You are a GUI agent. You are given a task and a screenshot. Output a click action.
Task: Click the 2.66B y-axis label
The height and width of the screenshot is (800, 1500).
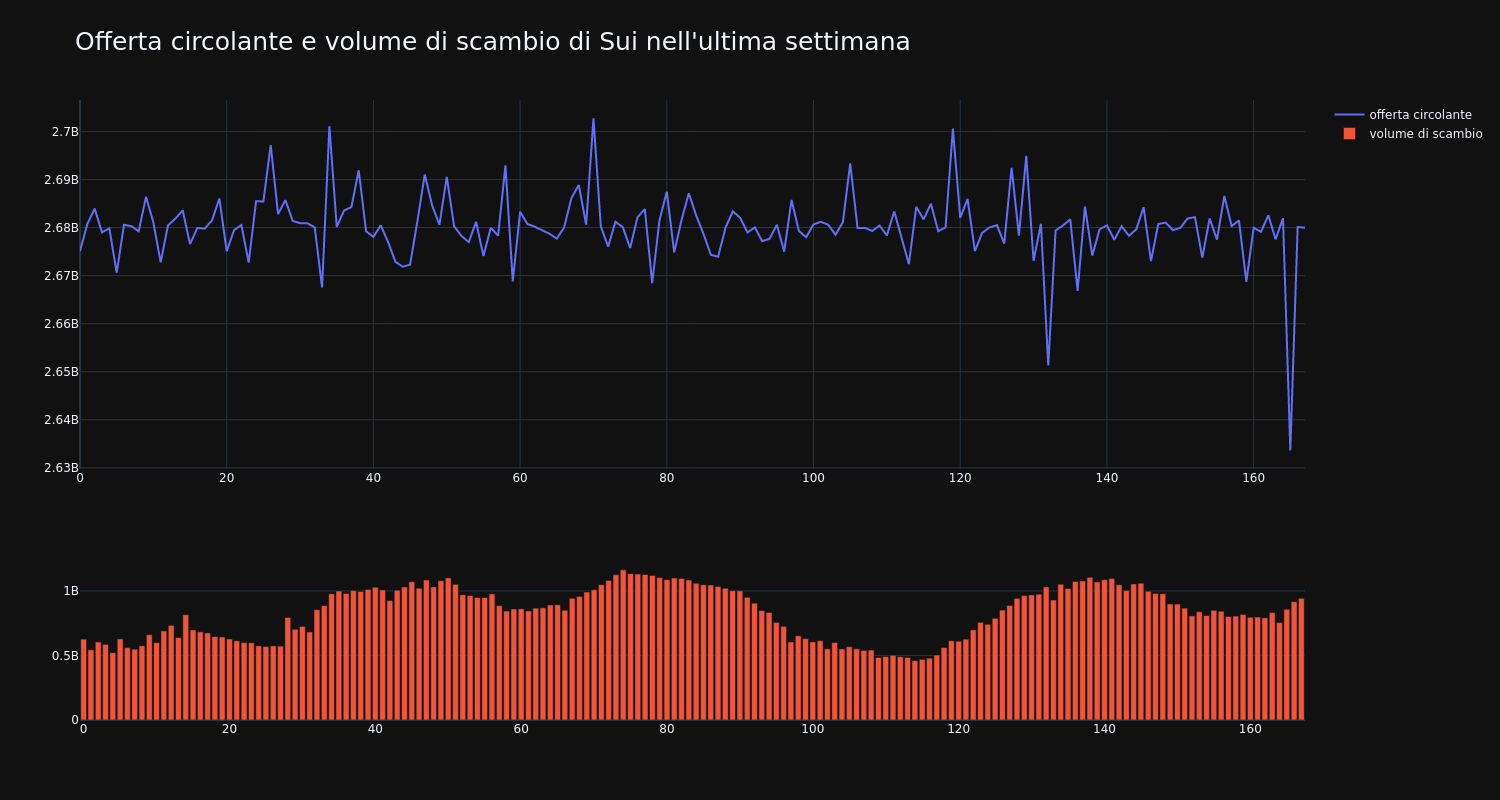(61, 324)
